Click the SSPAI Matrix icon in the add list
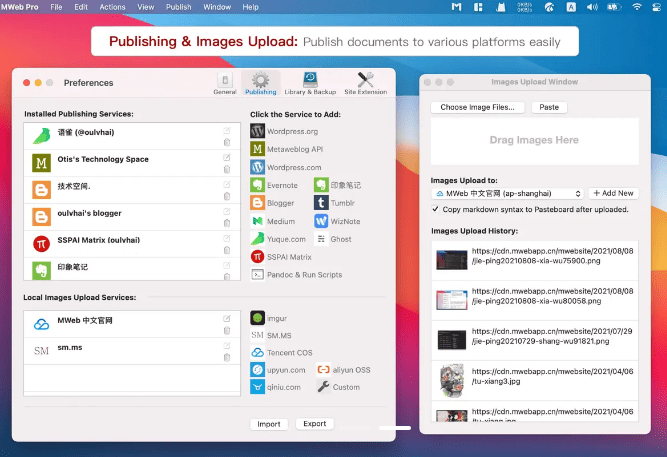 [257, 257]
